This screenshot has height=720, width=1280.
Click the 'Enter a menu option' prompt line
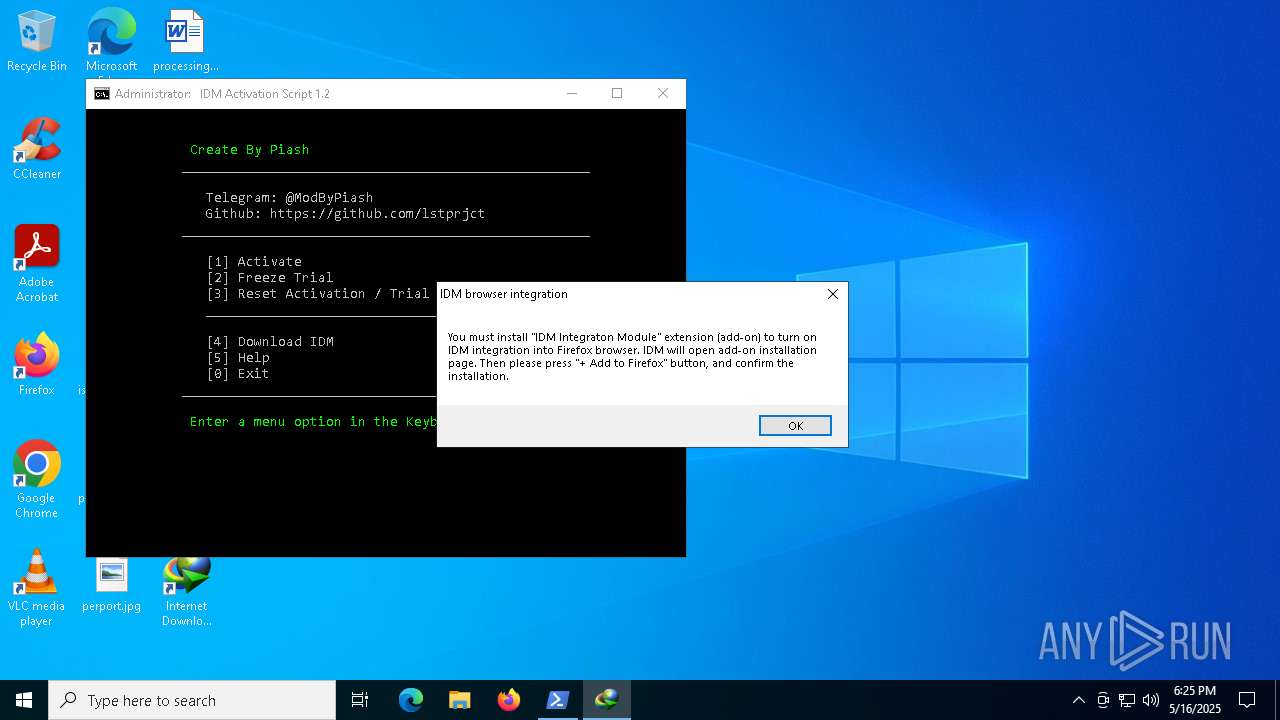pyautogui.click(x=313, y=422)
